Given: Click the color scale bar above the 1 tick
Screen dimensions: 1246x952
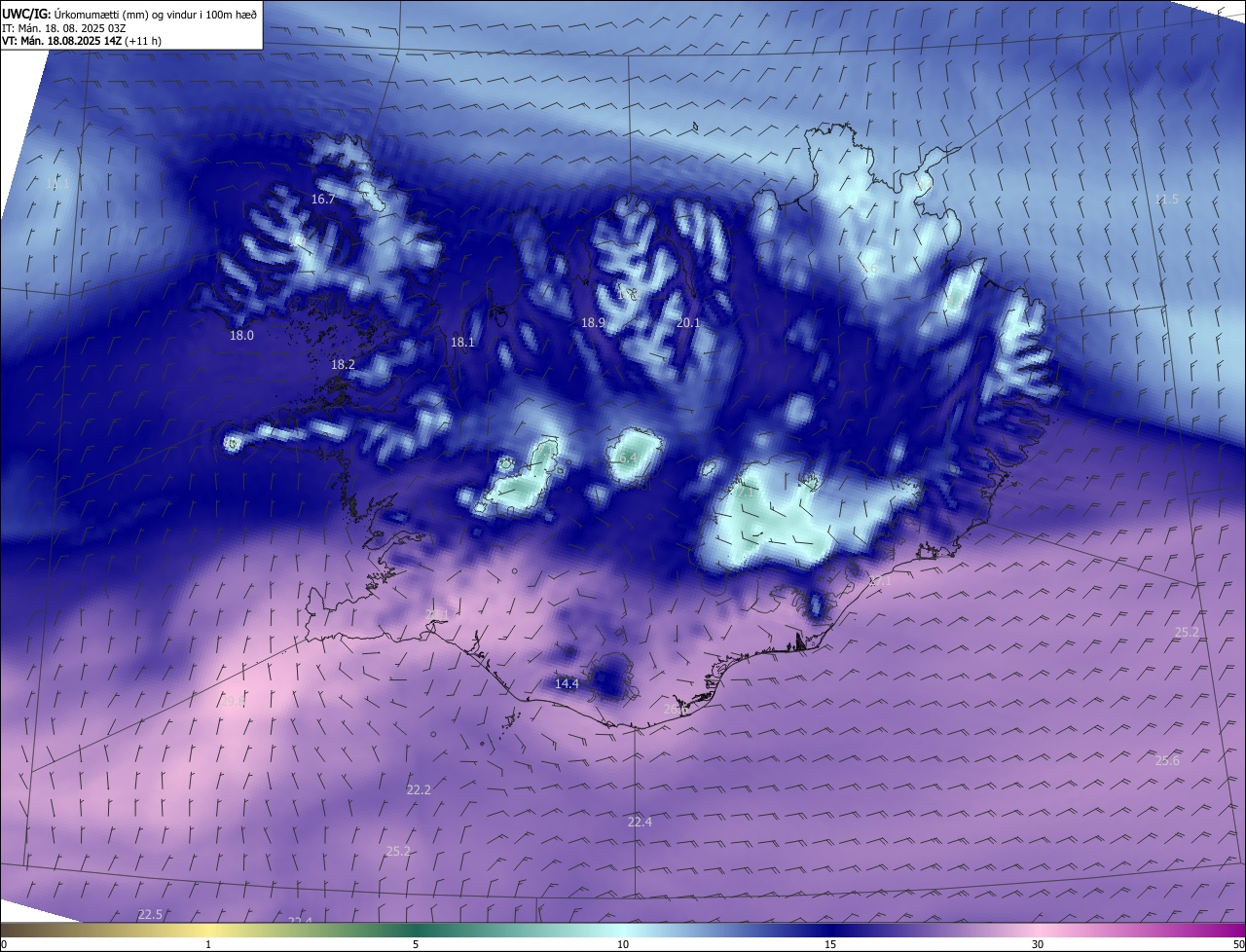Looking at the screenshot, I should (x=208, y=931).
